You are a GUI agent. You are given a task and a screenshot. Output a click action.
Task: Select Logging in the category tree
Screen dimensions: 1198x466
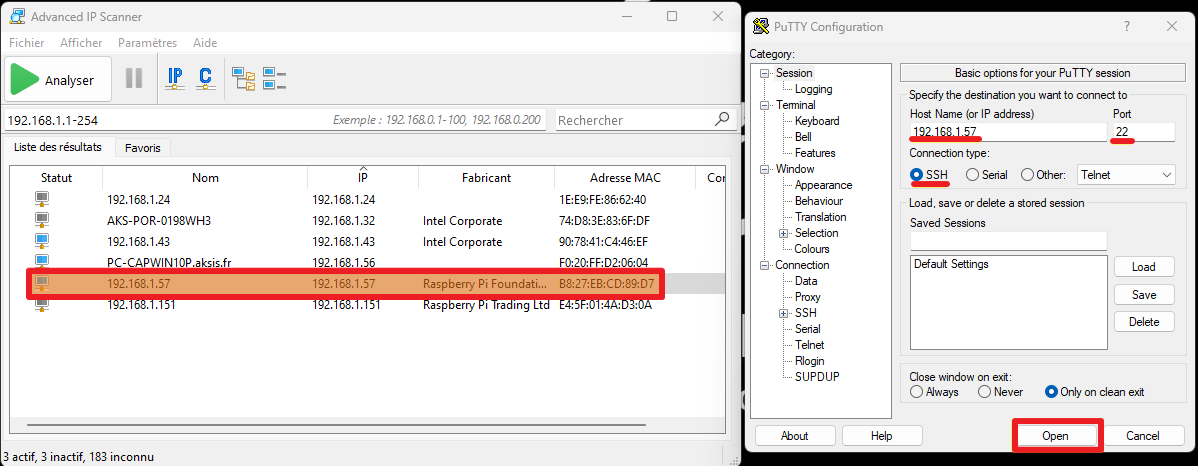click(813, 89)
